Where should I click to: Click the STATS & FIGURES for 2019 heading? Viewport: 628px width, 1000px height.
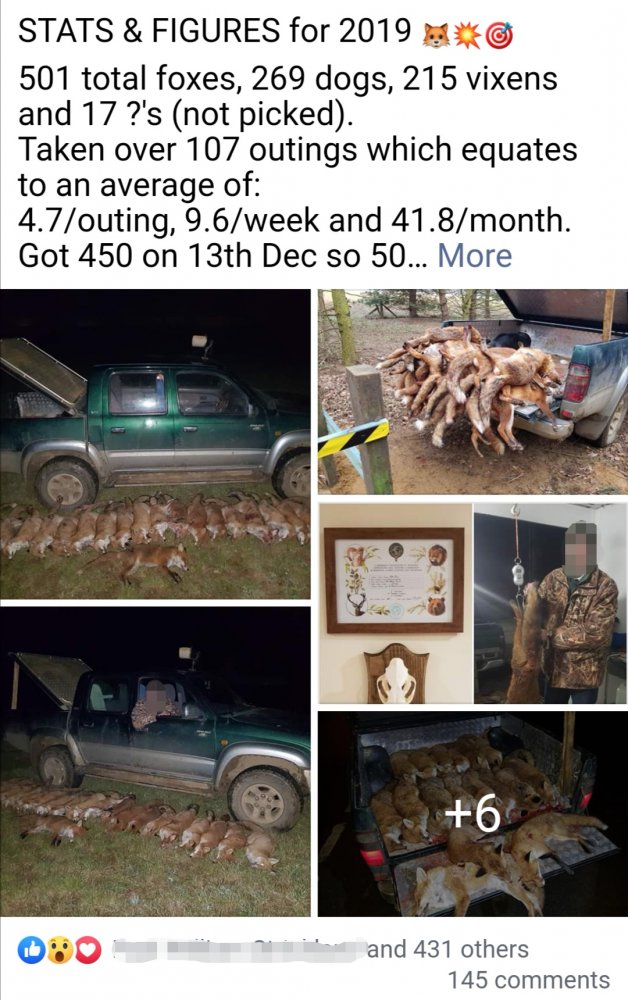point(215,31)
